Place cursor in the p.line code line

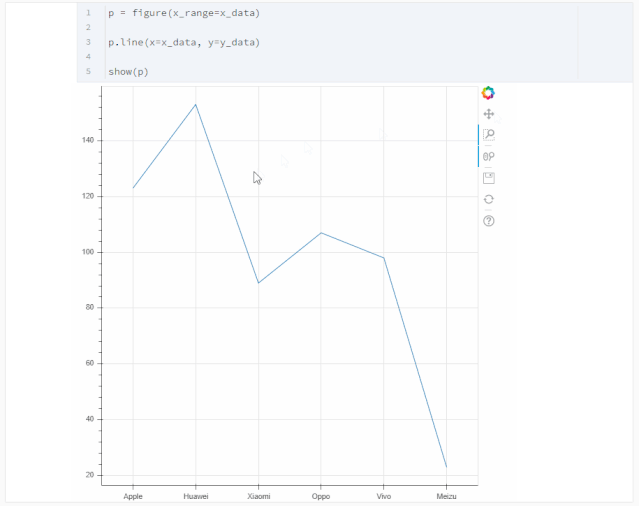pyautogui.click(x=184, y=42)
